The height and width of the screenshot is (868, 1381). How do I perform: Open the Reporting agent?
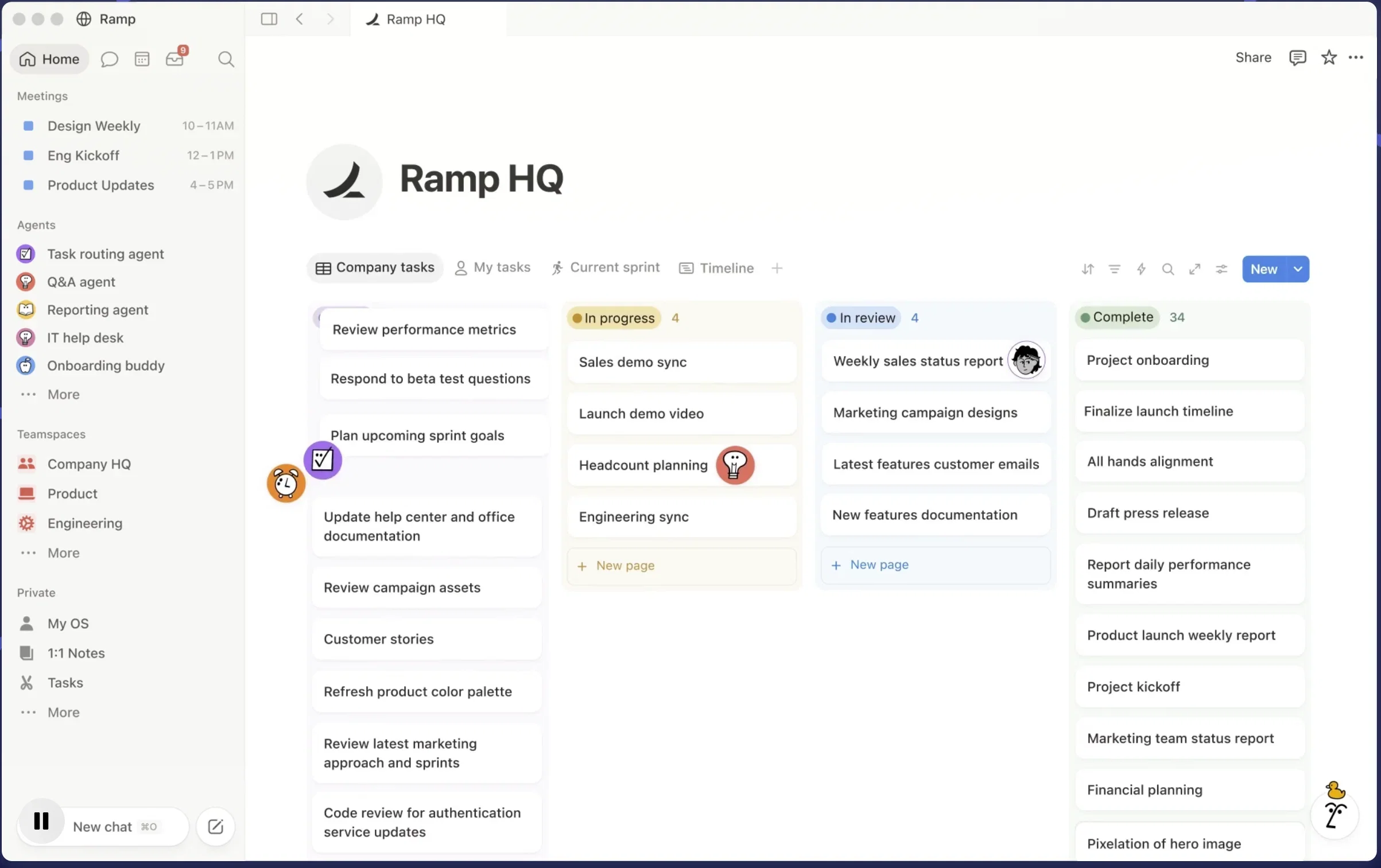click(x=98, y=310)
